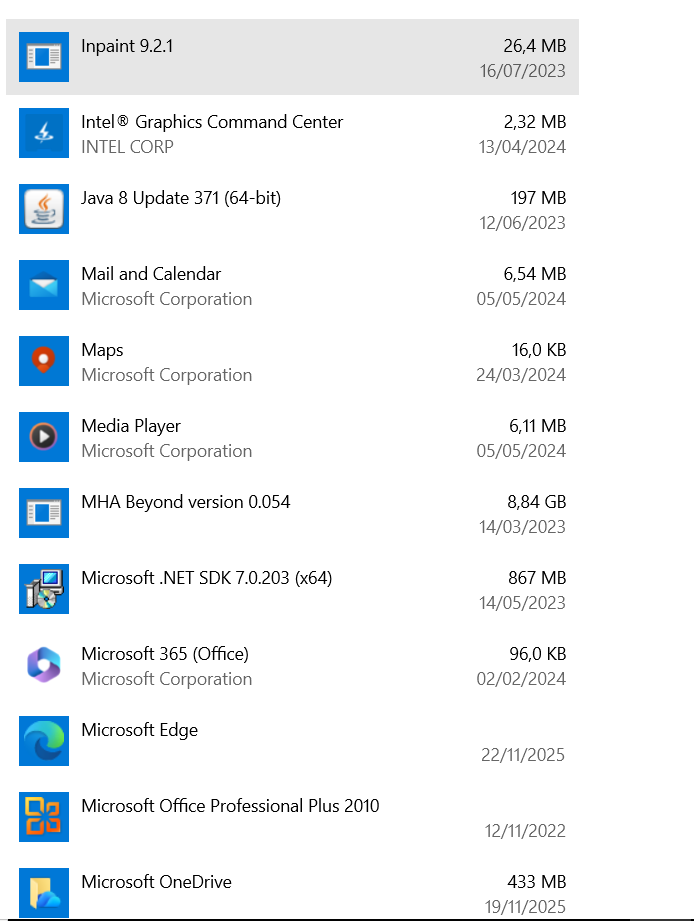Click the Java 8 Update 371 icon
This screenshot has height=921, width=694.
click(43, 209)
